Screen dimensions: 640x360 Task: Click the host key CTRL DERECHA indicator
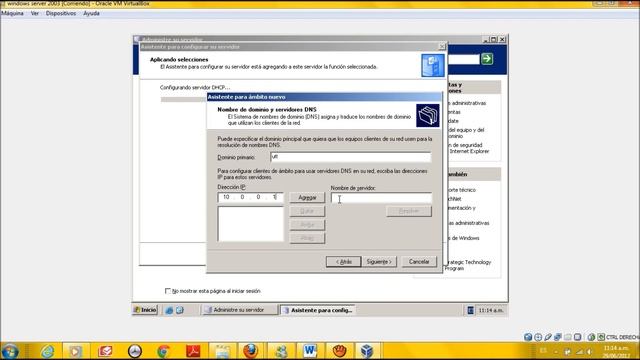622,337
